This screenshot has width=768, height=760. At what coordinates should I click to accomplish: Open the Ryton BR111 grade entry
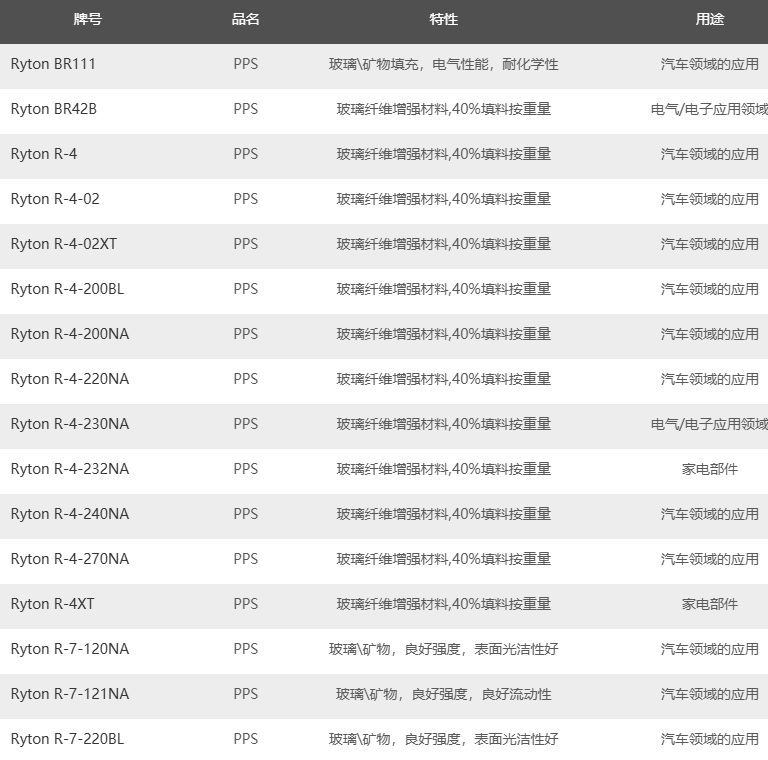tap(53, 64)
